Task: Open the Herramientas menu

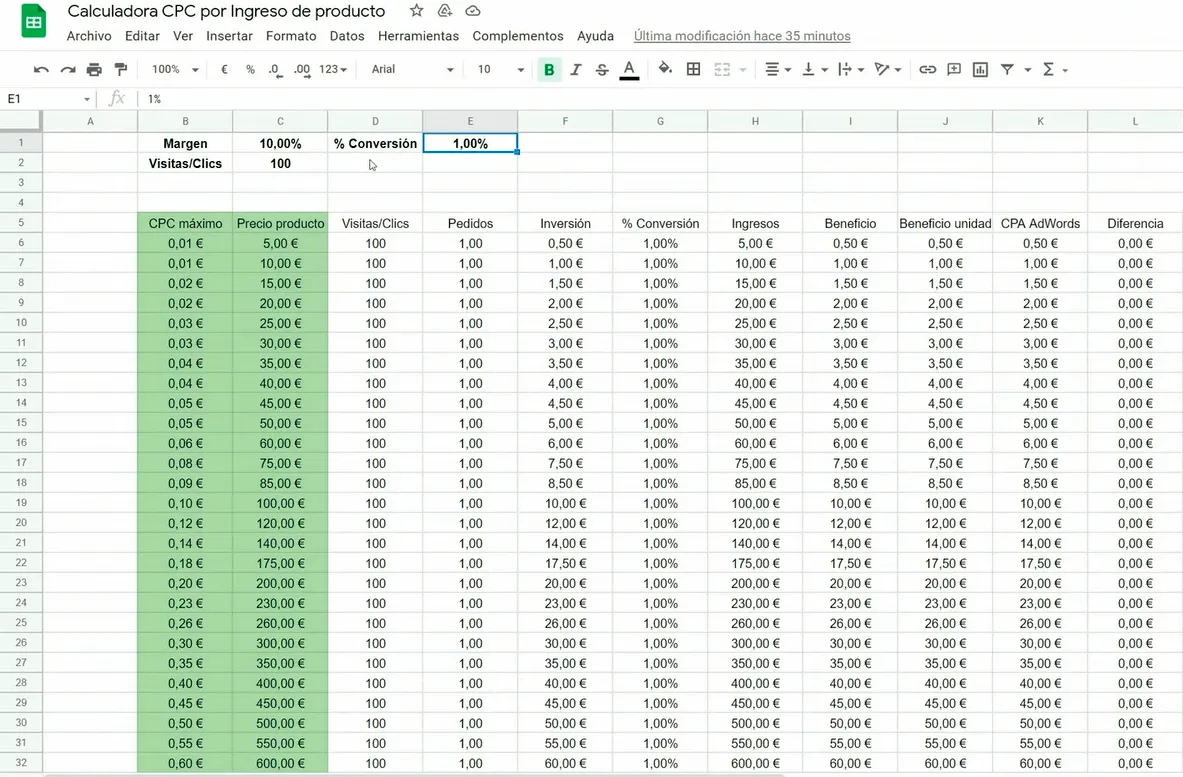Action: [418, 35]
